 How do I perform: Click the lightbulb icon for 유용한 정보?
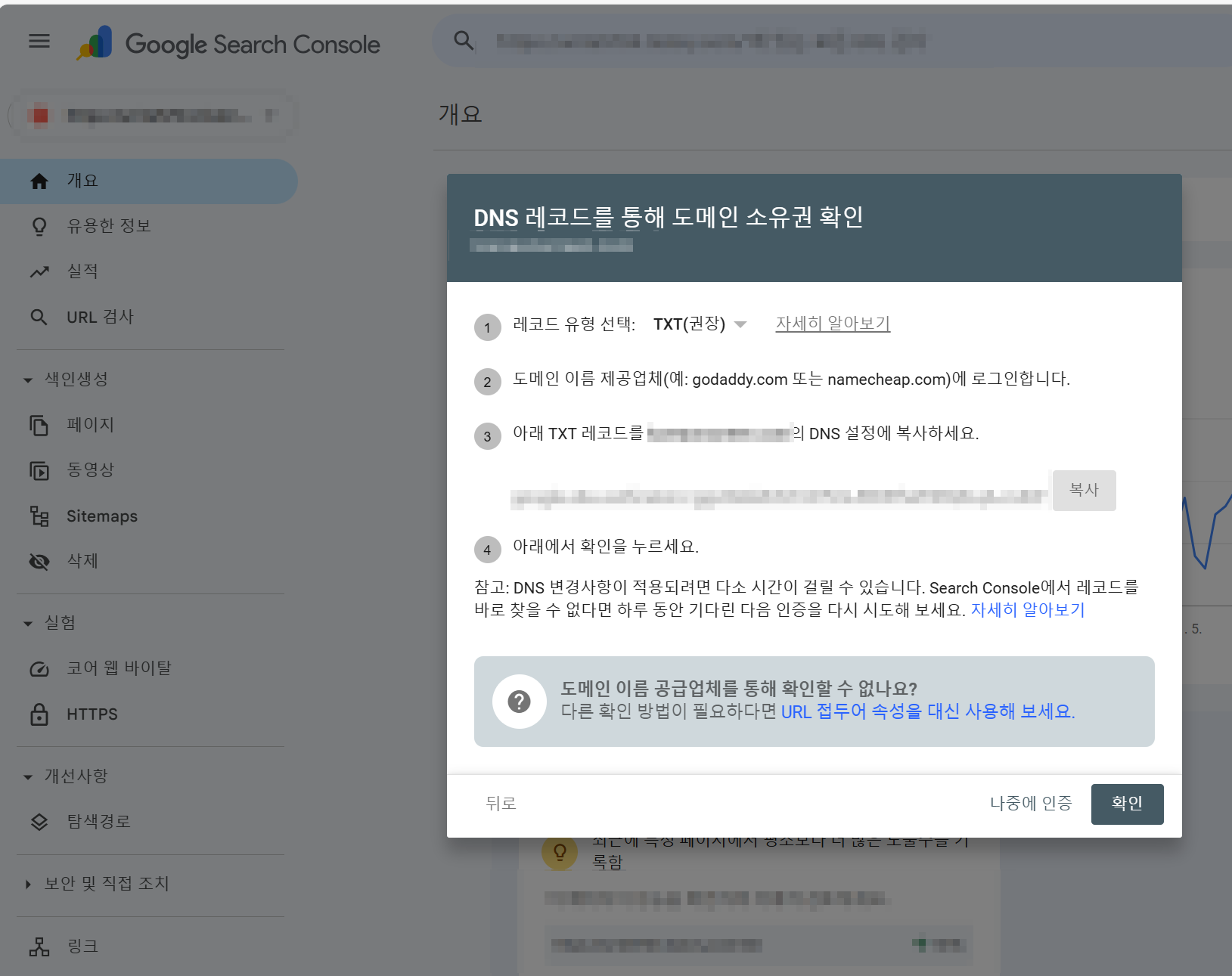coord(39,227)
